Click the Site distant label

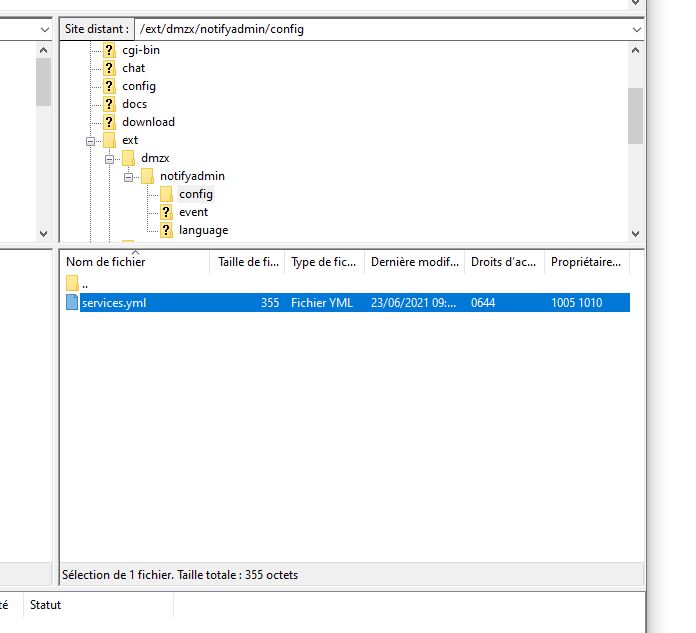97,29
